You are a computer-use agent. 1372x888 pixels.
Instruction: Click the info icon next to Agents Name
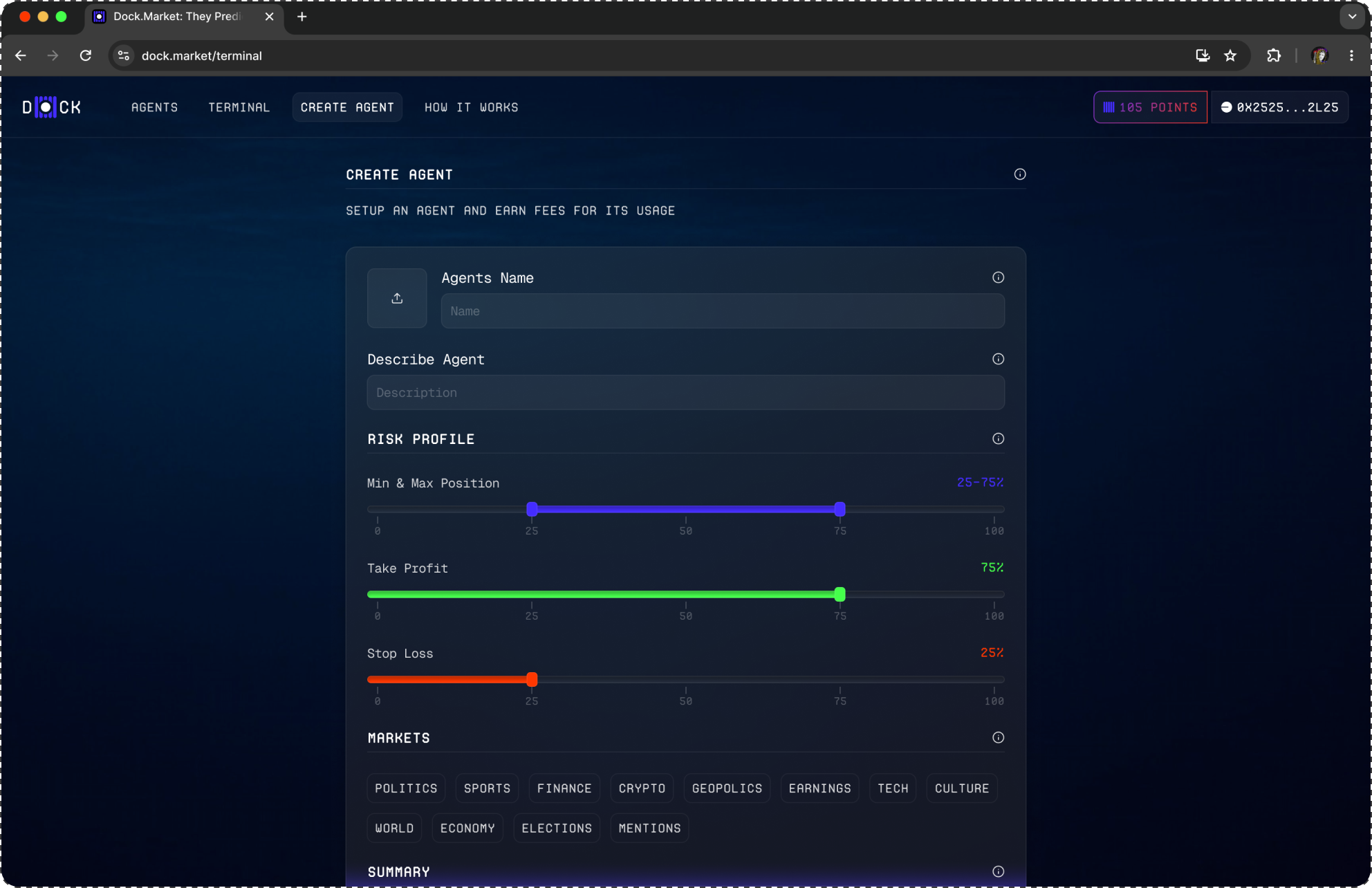[x=998, y=277]
